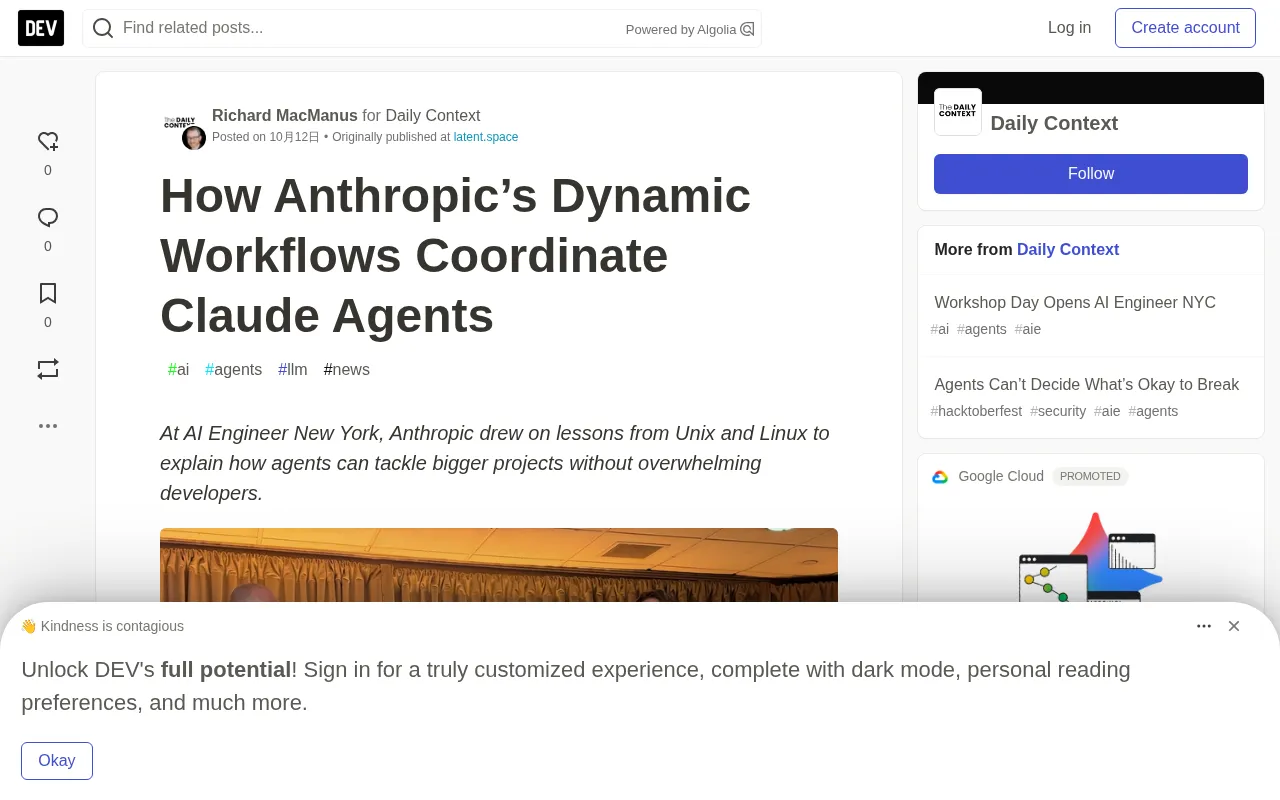Open Daily Context link in the byline
This screenshot has width=1280, height=800.
click(x=433, y=116)
